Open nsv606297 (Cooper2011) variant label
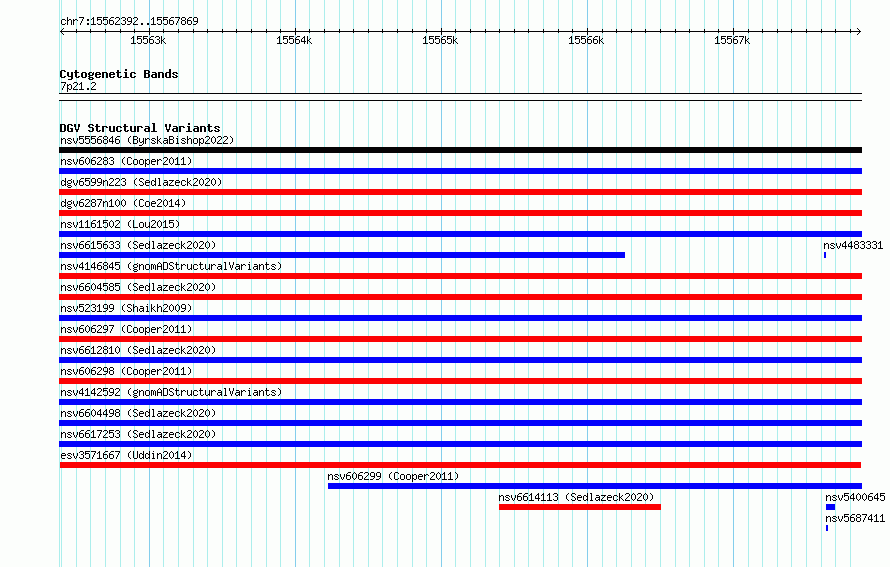 (x=126, y=329)
